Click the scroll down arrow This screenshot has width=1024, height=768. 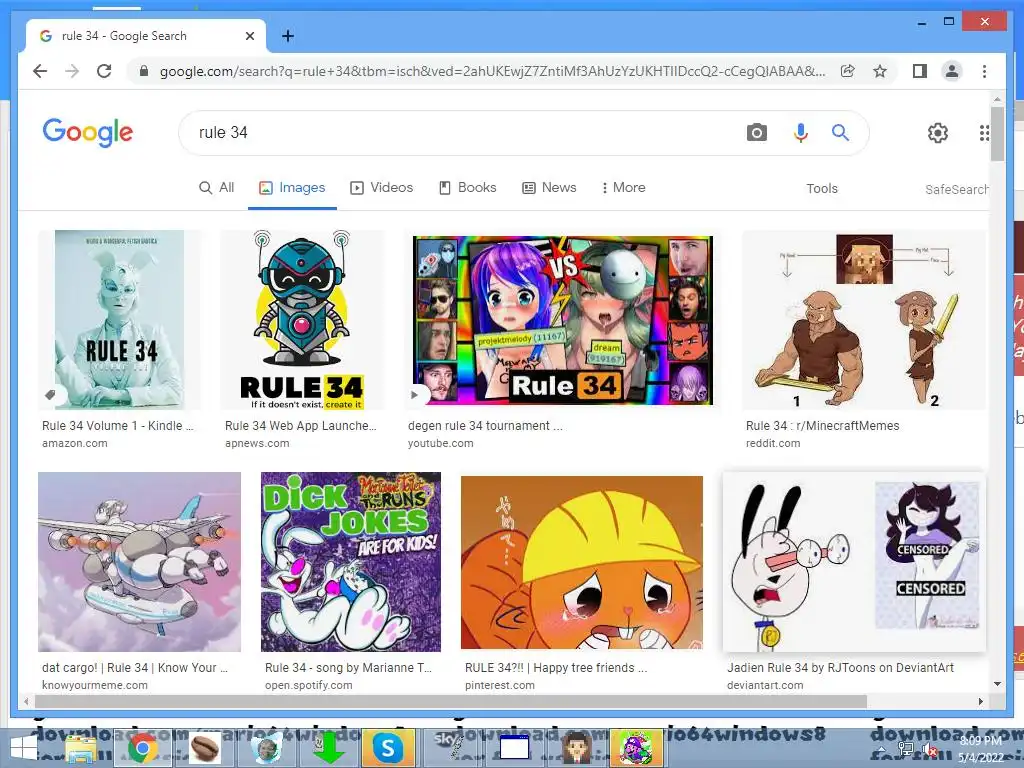[997, 684]
